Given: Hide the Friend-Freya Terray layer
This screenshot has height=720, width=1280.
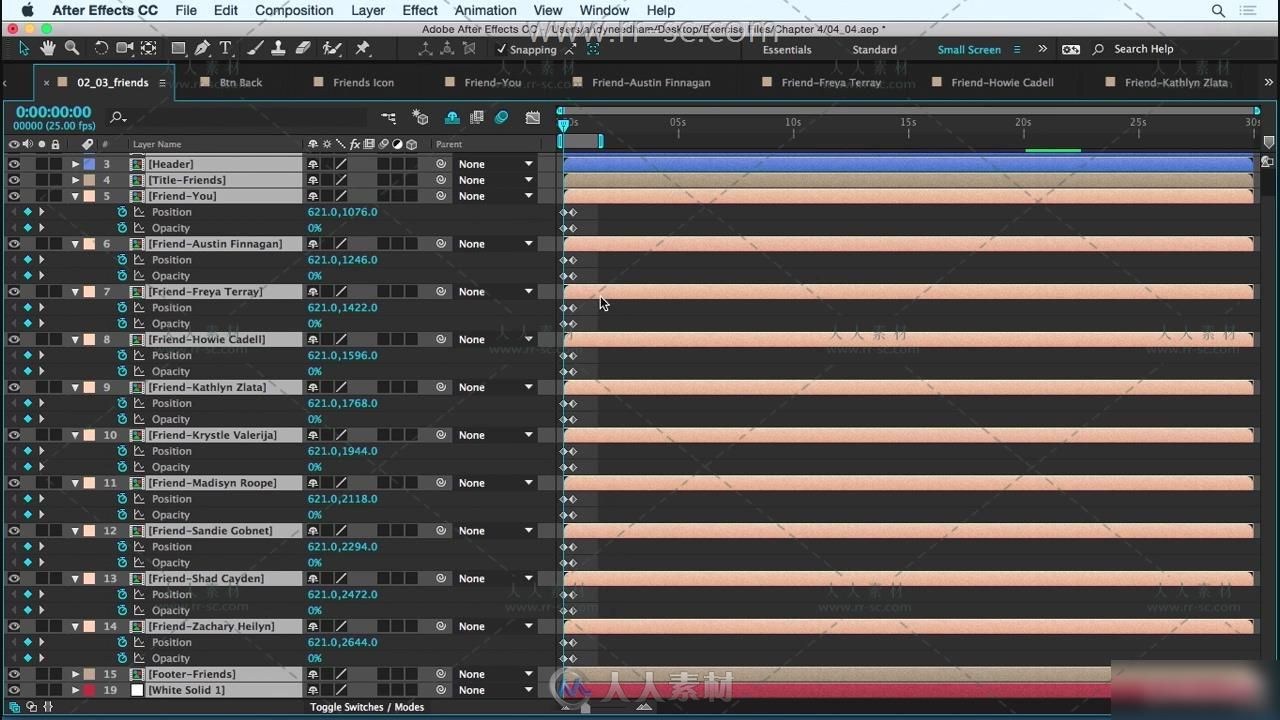Looking at the screenshot, I should click(14, 292).
